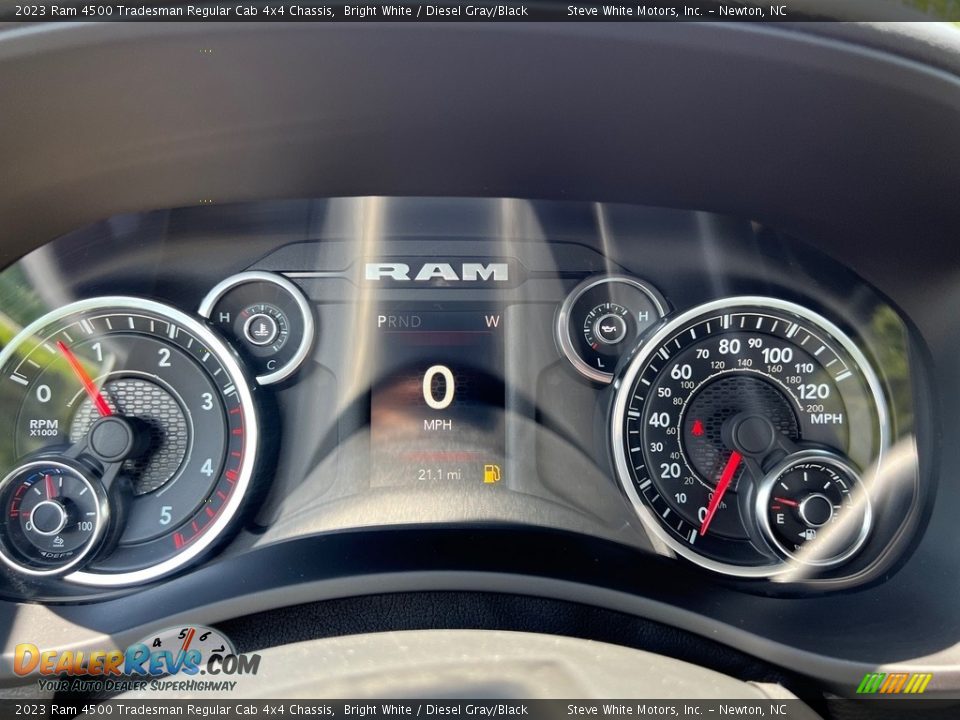Click the tachometer red needle
The image size is (960, 720).
[84, 379]
